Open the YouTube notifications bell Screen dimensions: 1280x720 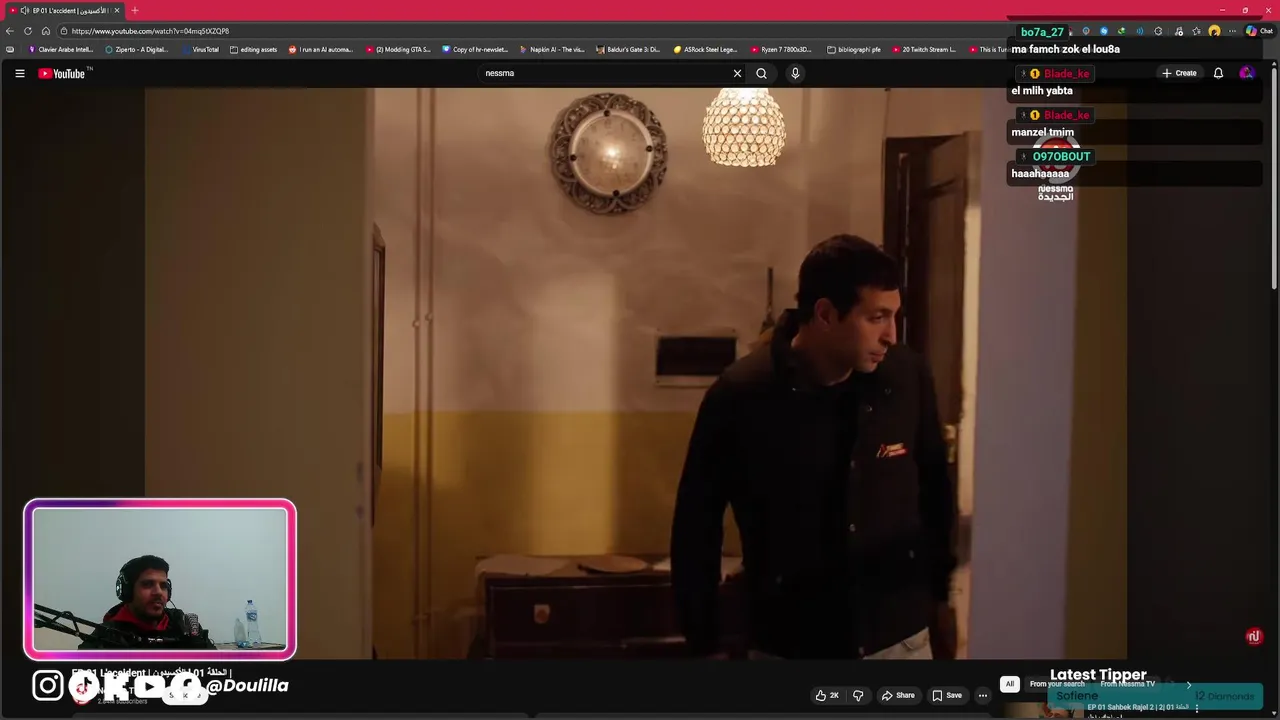point(1218,73)
